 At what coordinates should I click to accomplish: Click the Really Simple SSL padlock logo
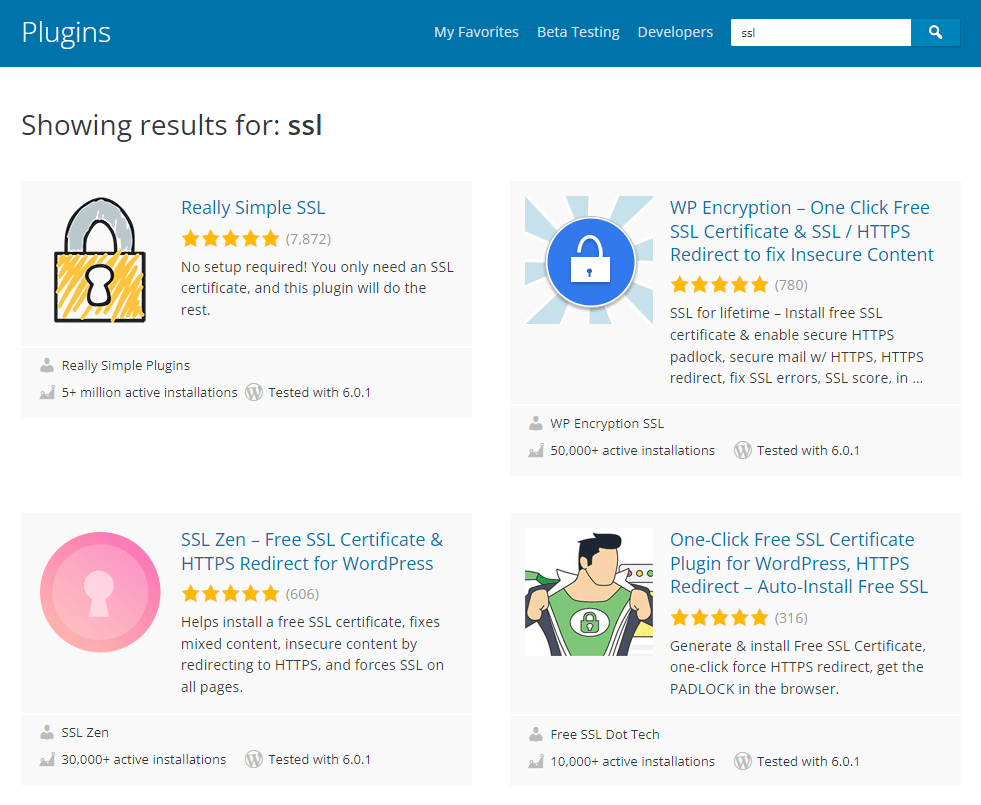100,260
